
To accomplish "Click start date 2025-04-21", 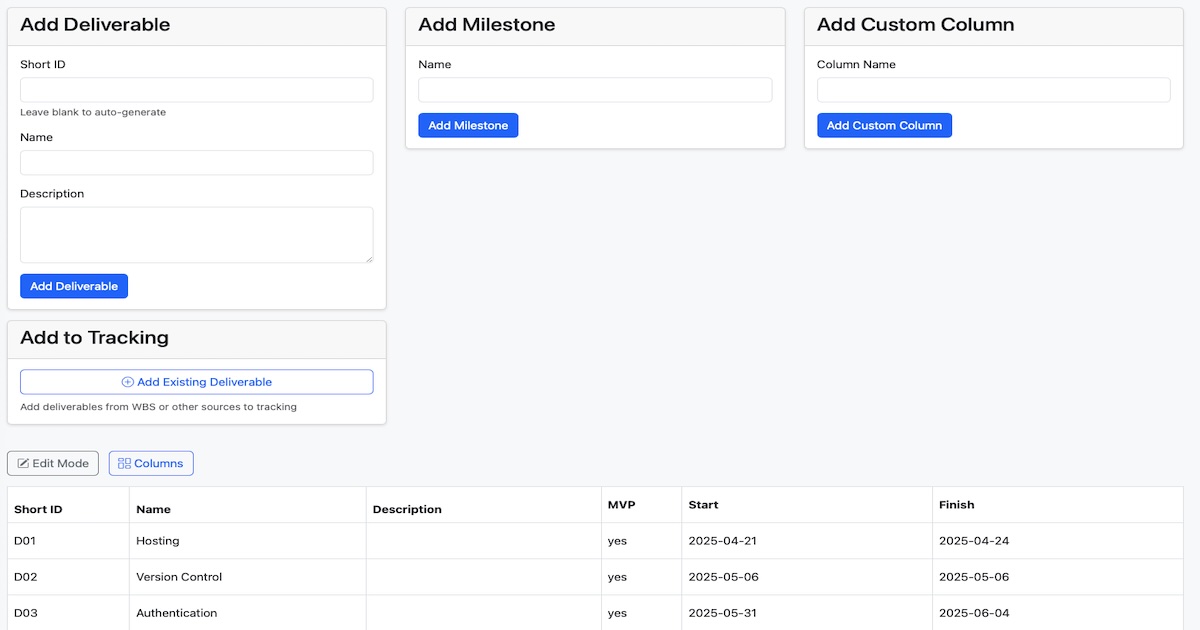I will click(x=722, y=541).
